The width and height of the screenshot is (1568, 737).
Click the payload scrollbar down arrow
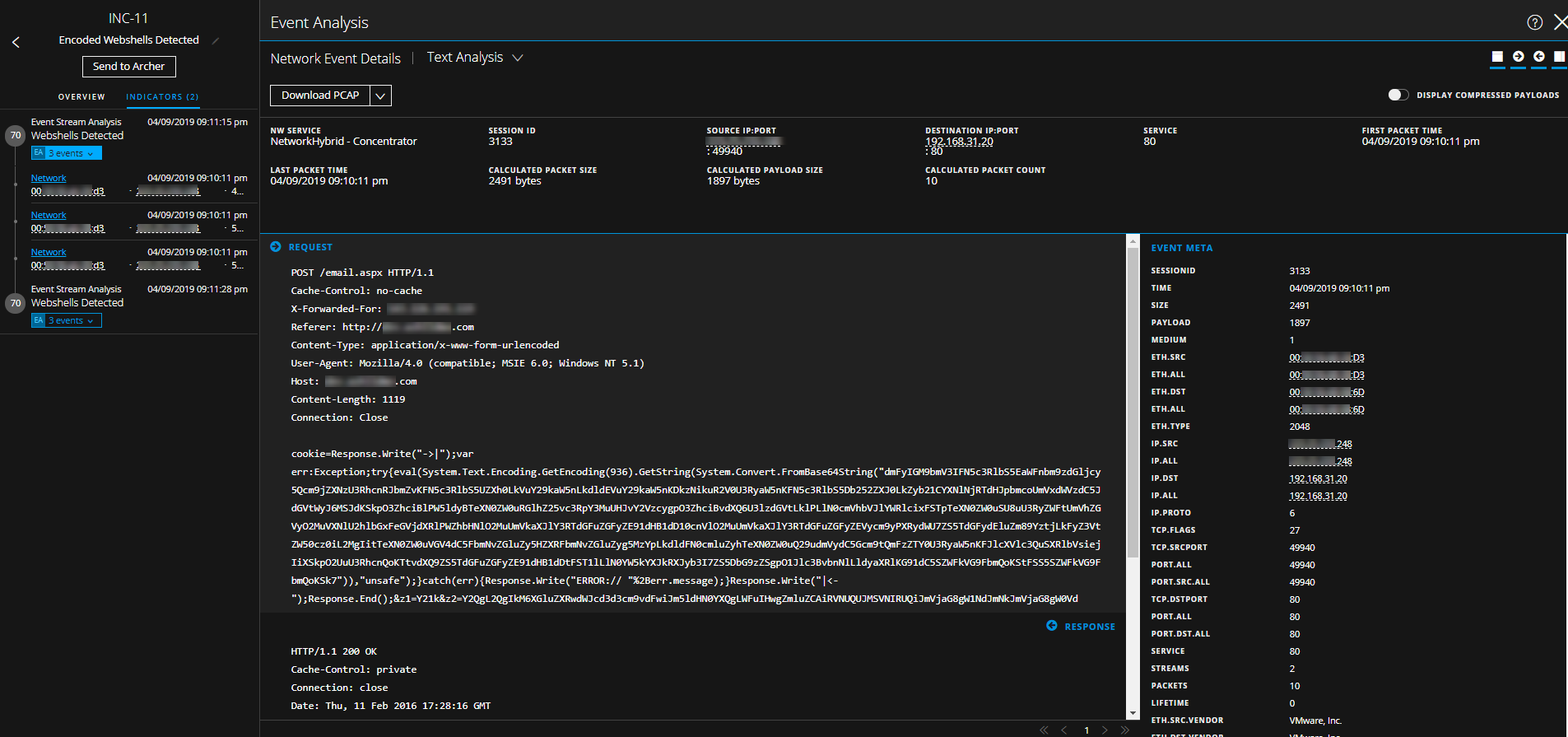point(1133,714)
